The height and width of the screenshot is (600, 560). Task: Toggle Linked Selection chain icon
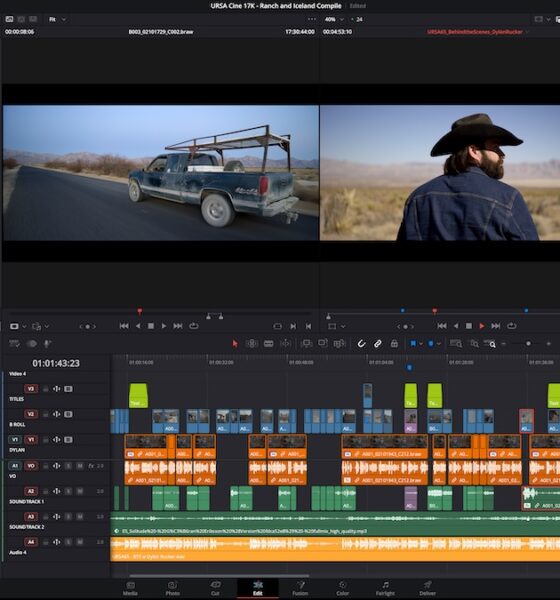377,344
